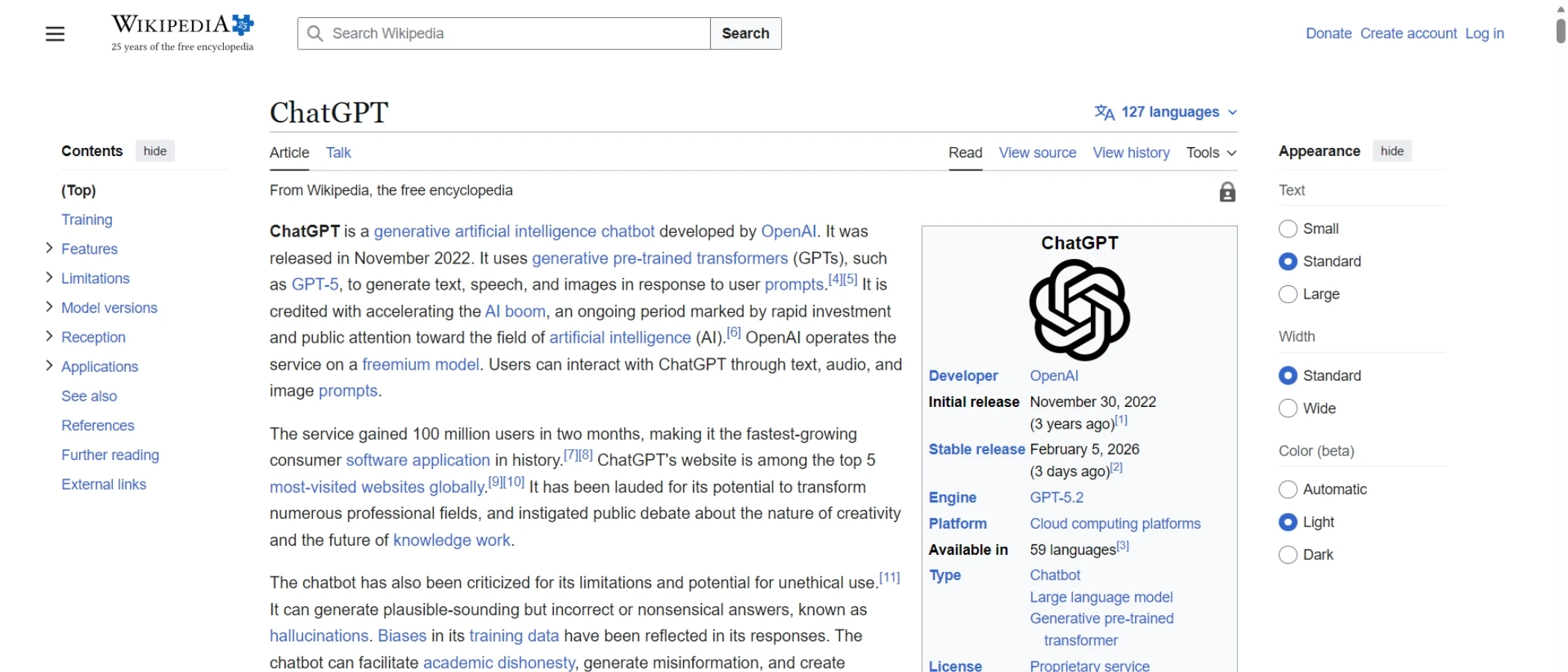The width and height of the screenshot is (1568, 672).
Task: Select Small text size
Action: 1288,228
